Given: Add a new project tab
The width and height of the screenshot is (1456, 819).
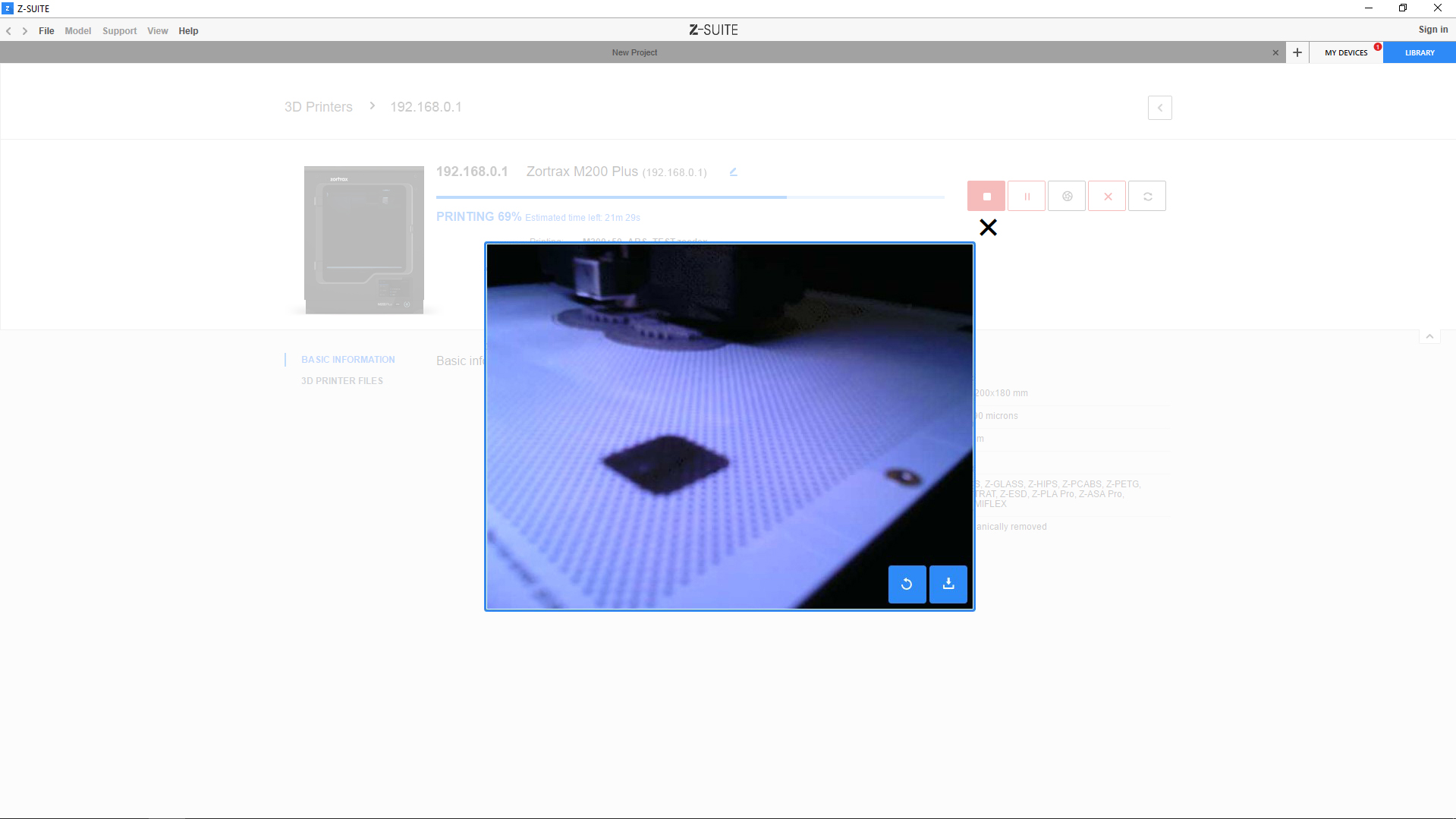Looking at the screenshot, I should coord(1297,52).
